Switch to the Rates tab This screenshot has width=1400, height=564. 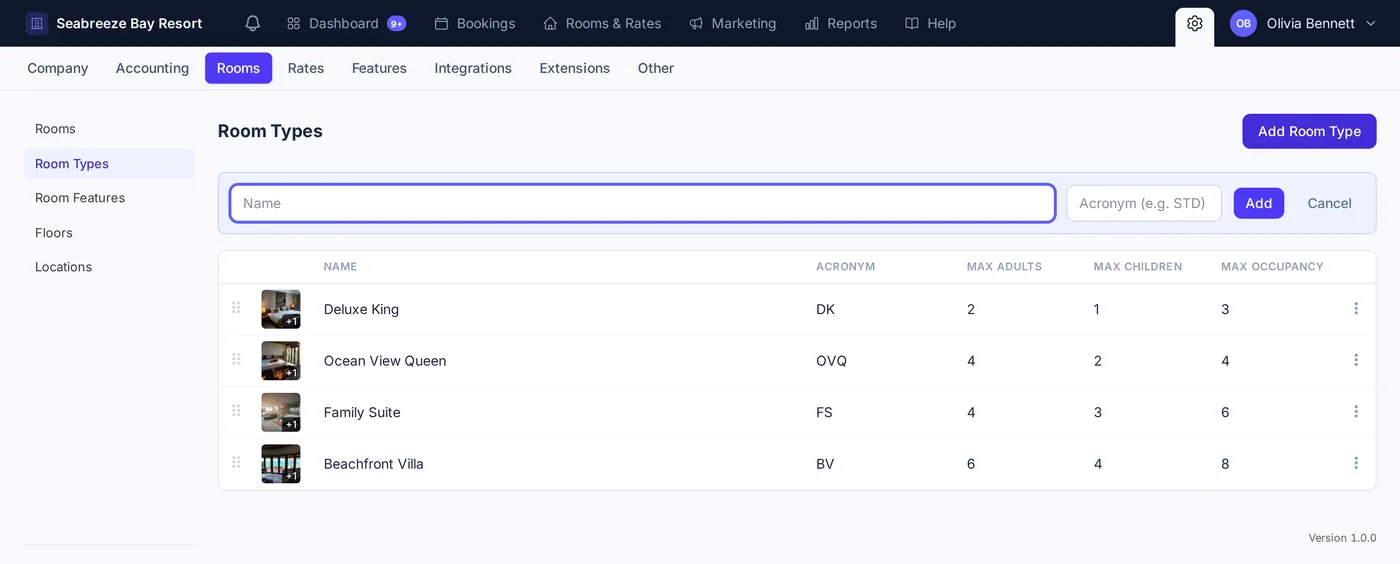306,68
